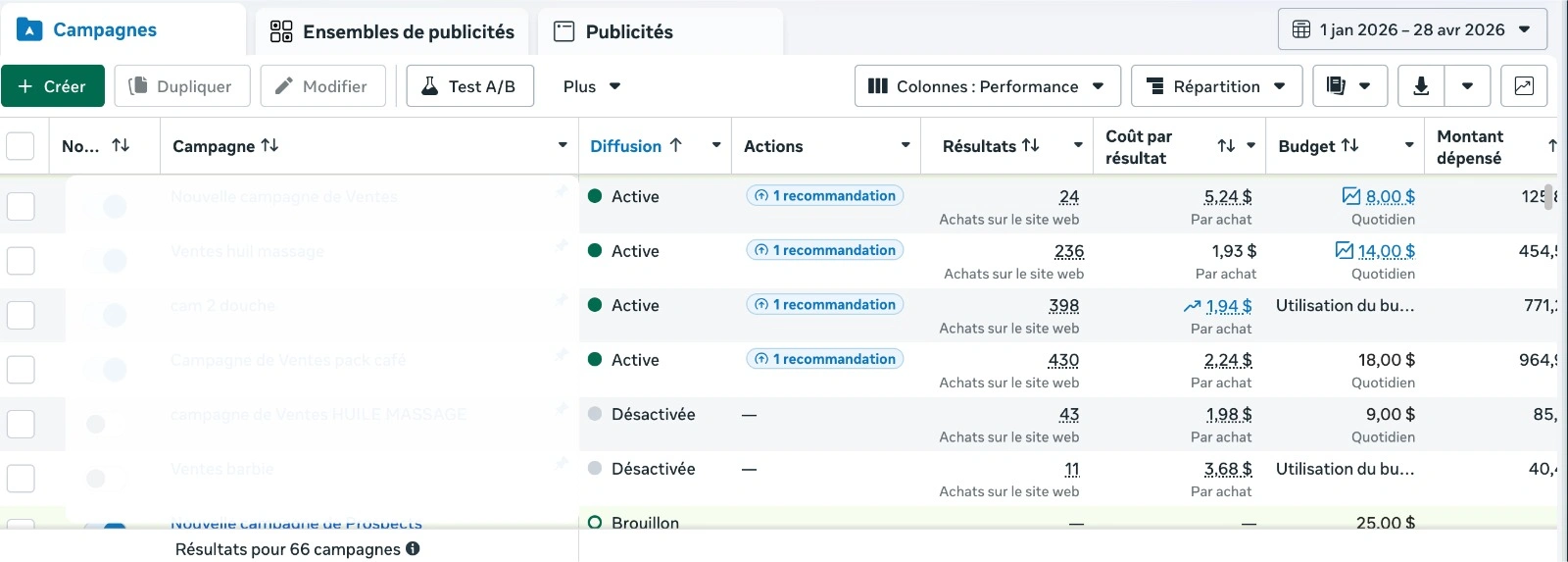Screen dimensions: 1568x562
Task: Open the chart view icon button
Action: 1524,86
